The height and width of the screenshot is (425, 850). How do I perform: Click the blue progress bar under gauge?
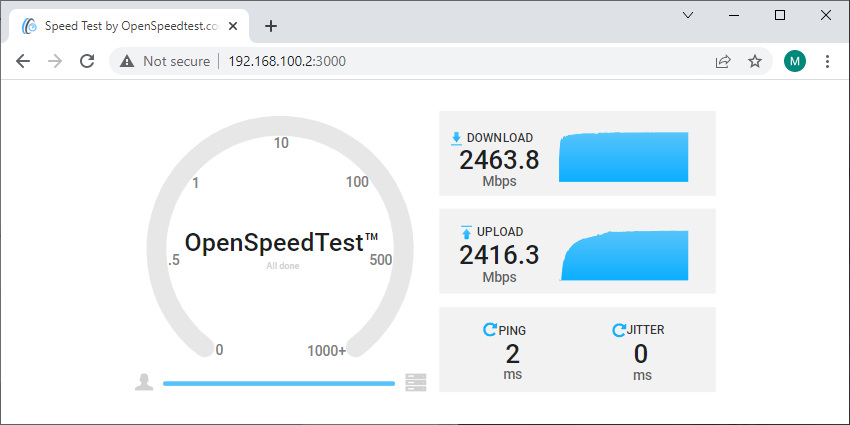279,383
